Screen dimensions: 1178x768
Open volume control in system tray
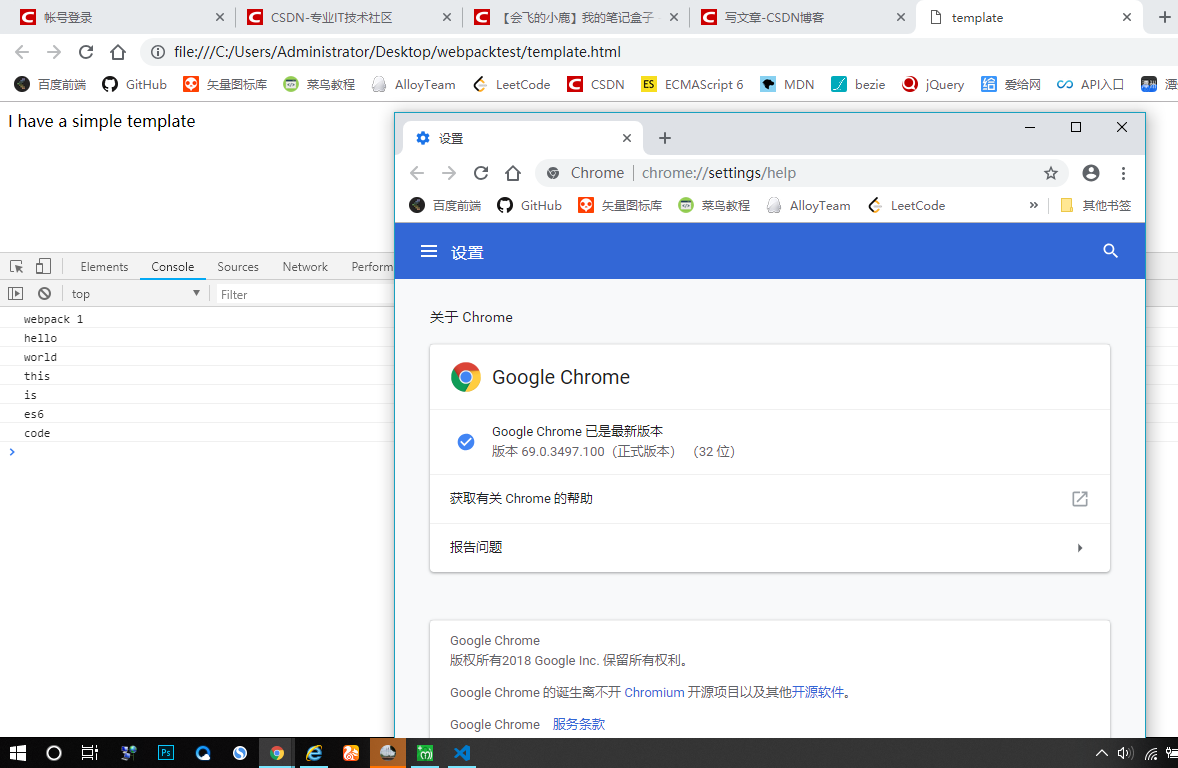[1125, 753]
